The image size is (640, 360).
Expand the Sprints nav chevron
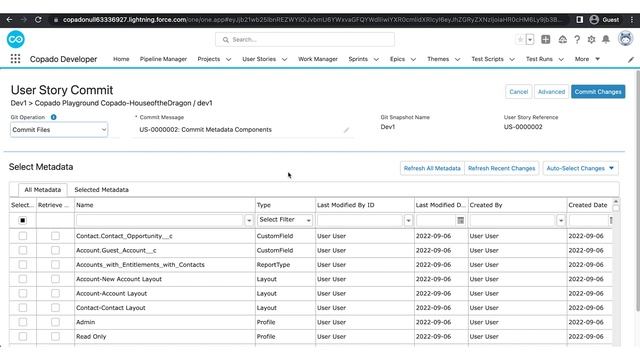click(x=376, y=59)
